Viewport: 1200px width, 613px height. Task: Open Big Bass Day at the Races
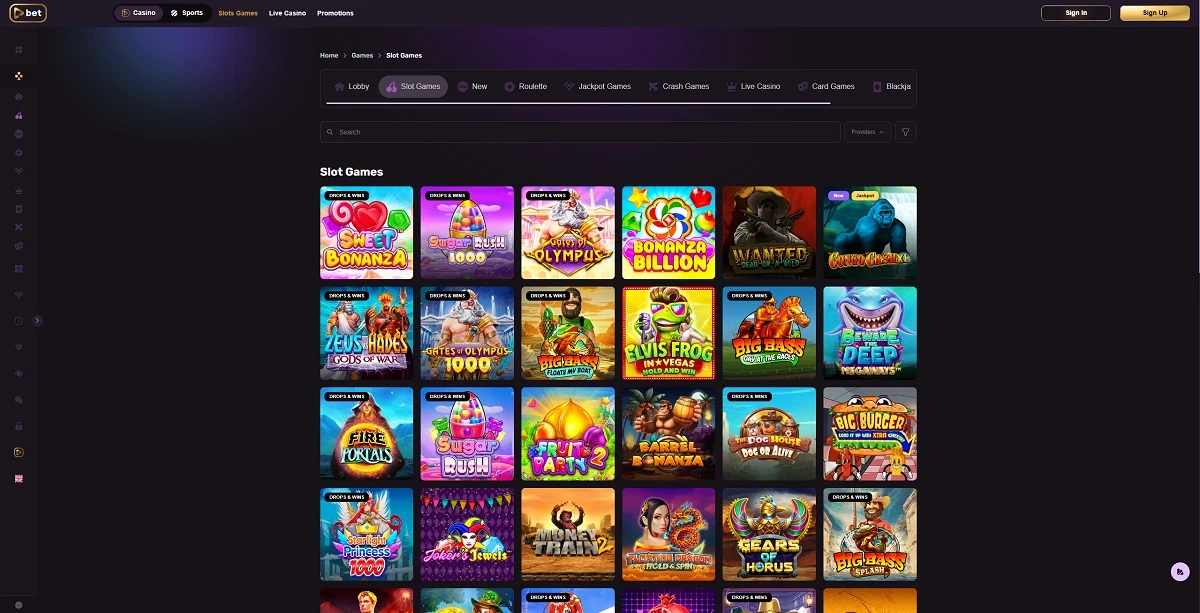tap(769, 333)
